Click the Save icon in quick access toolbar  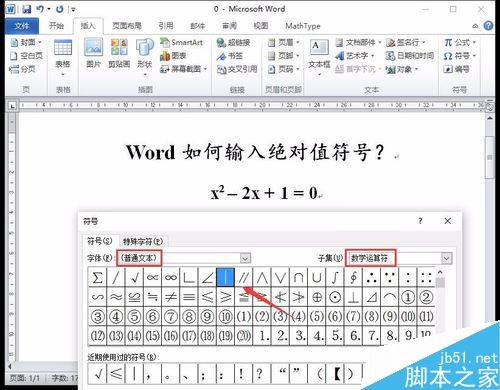[27, 9]
